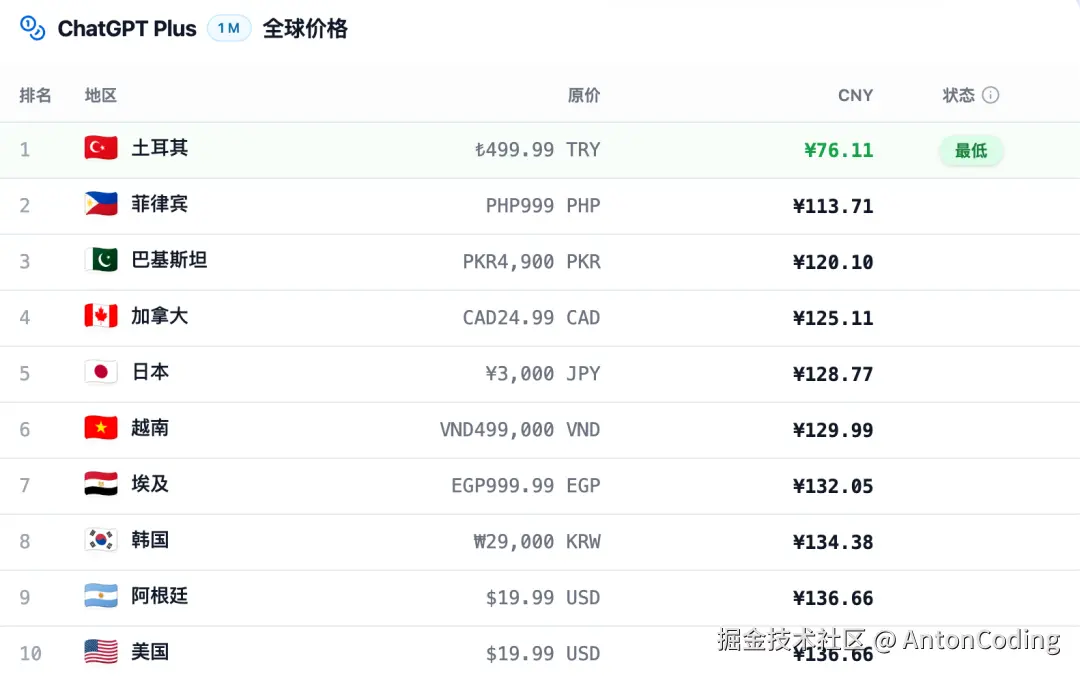Click the 全球价格 heading

pos(305,29)
